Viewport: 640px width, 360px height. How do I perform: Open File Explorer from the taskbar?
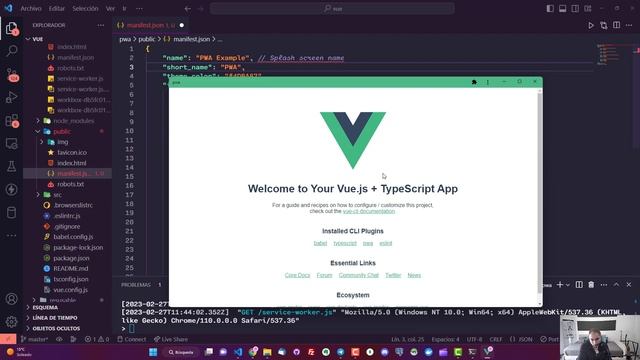tap(267, 352)
